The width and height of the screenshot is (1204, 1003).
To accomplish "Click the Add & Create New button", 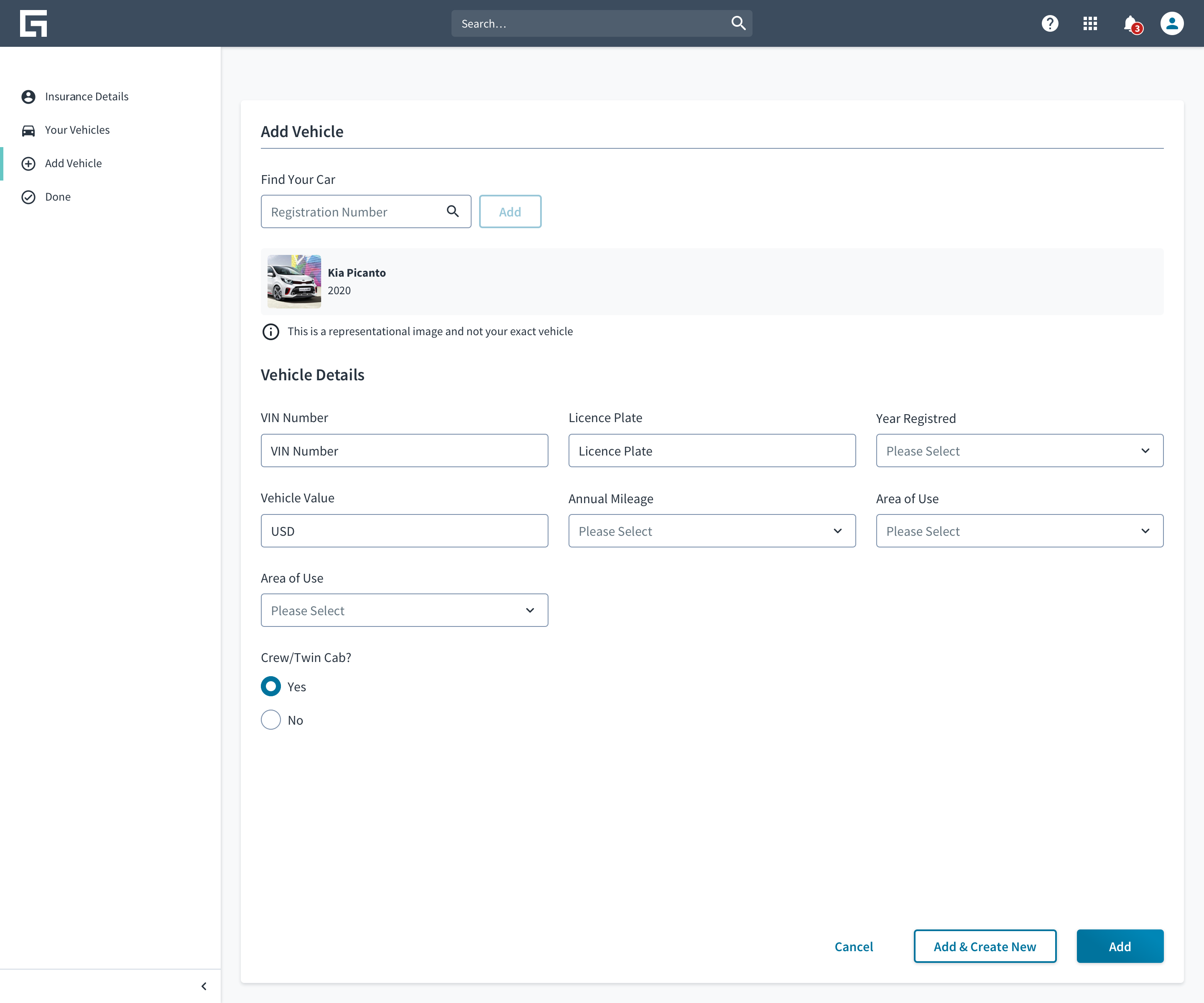I will pos(985,946).
